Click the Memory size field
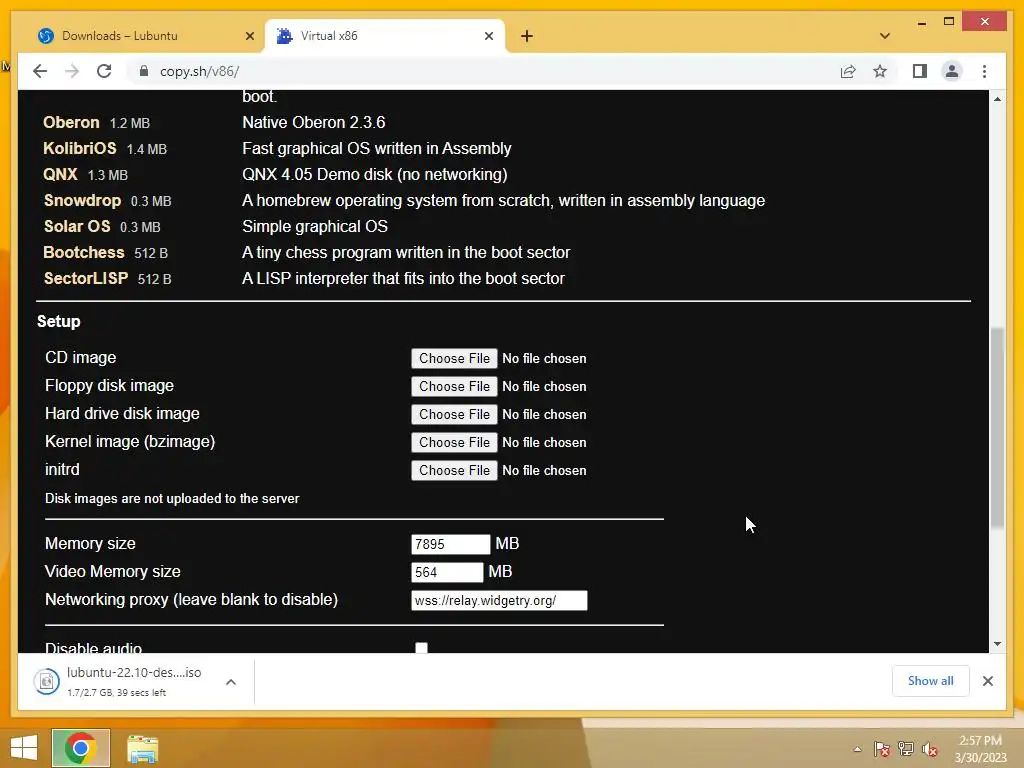Viewport: 1024px width, 768px height. point(451,544)
